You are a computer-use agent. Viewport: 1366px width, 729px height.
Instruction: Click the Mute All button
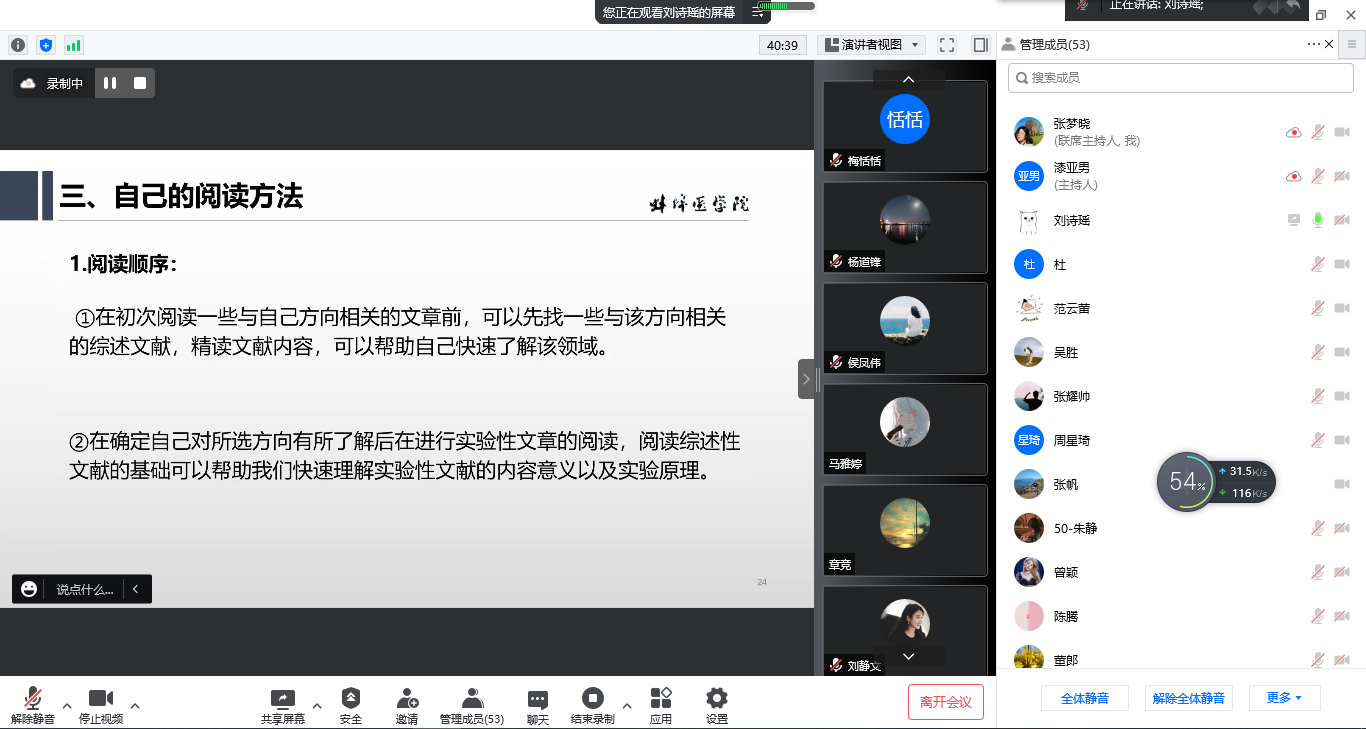click(1084, 698)
